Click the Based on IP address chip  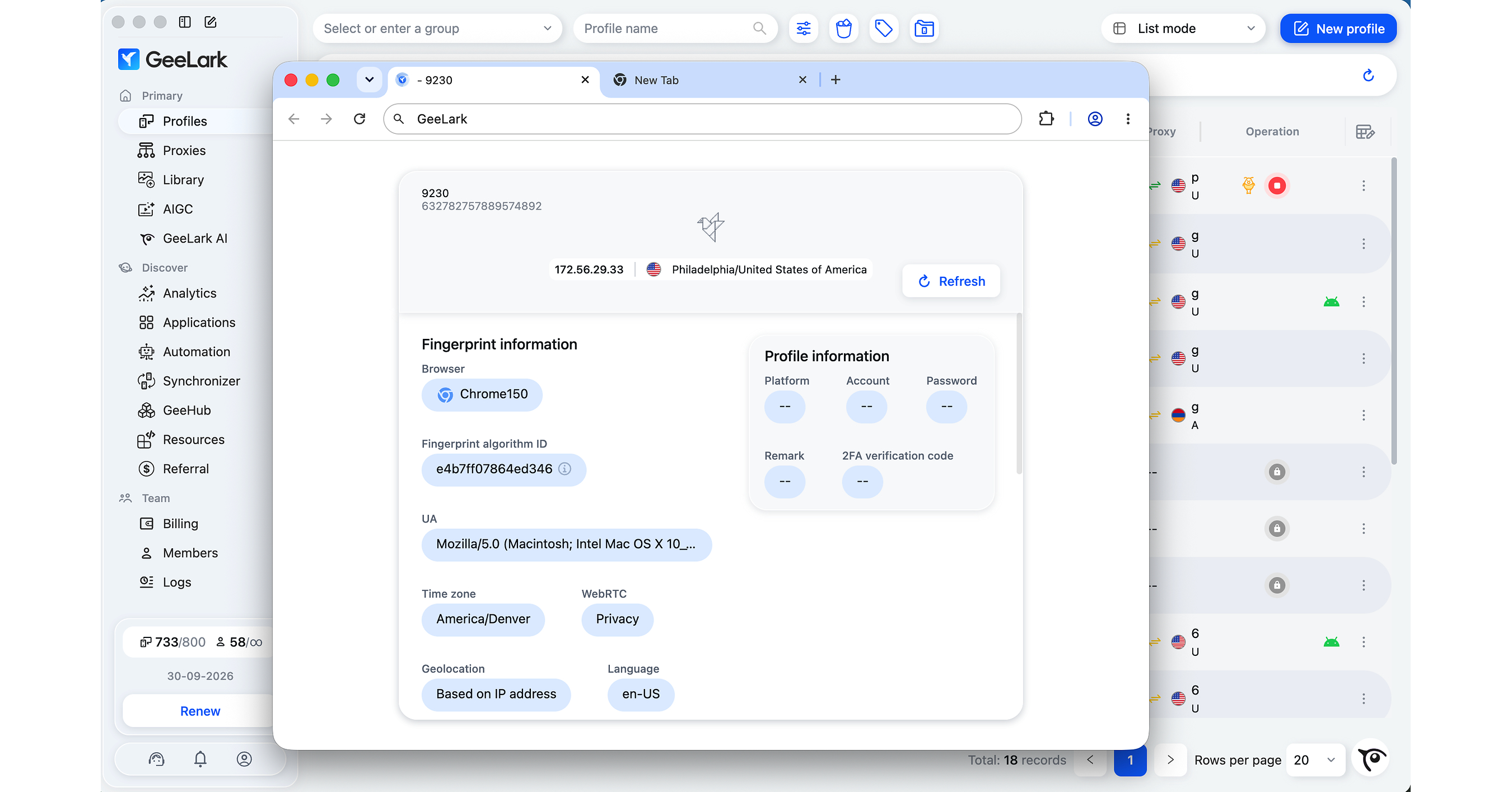tap(496, 695)
